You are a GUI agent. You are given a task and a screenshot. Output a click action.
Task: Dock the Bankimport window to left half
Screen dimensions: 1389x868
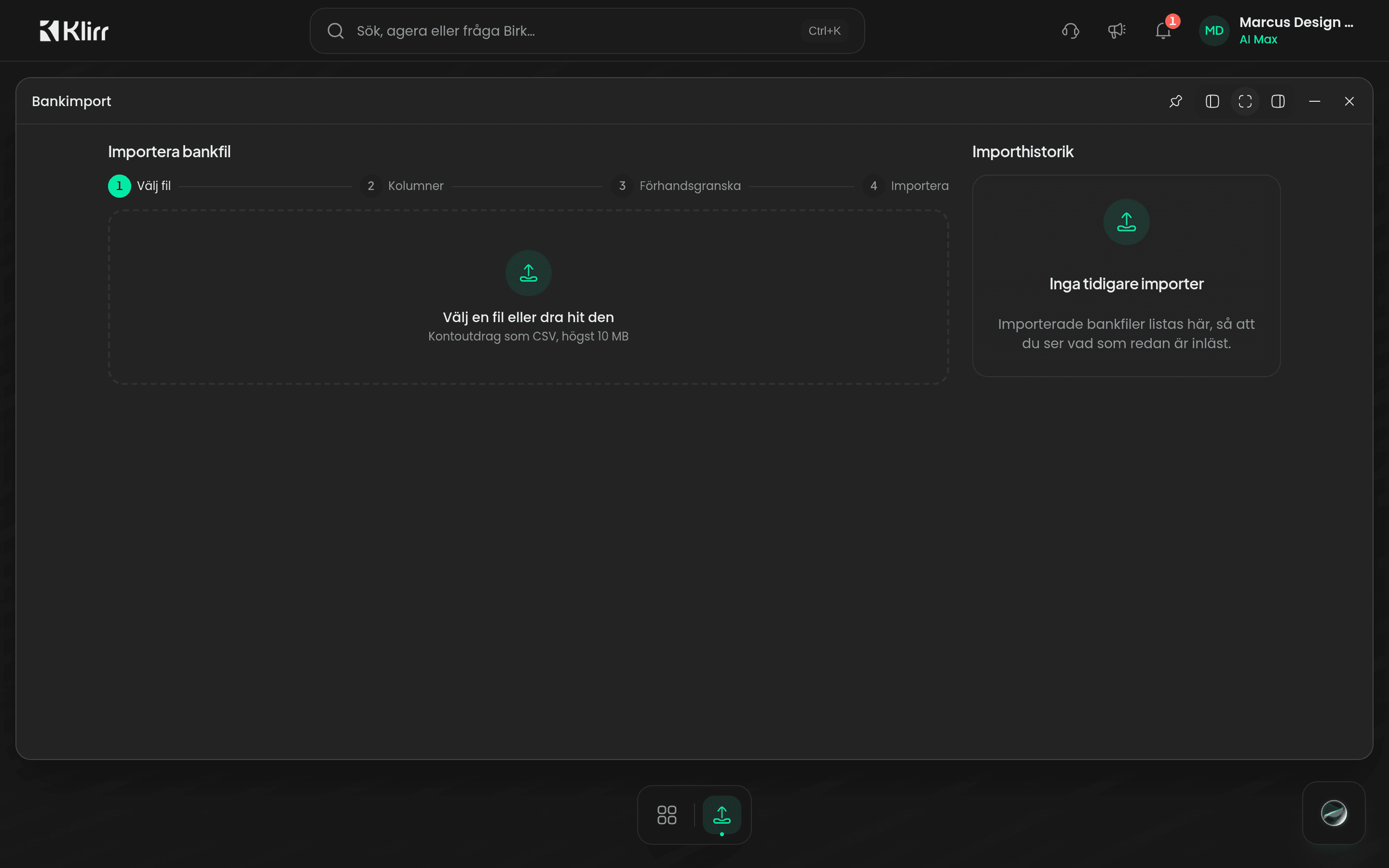click(x=1212, y=102)
